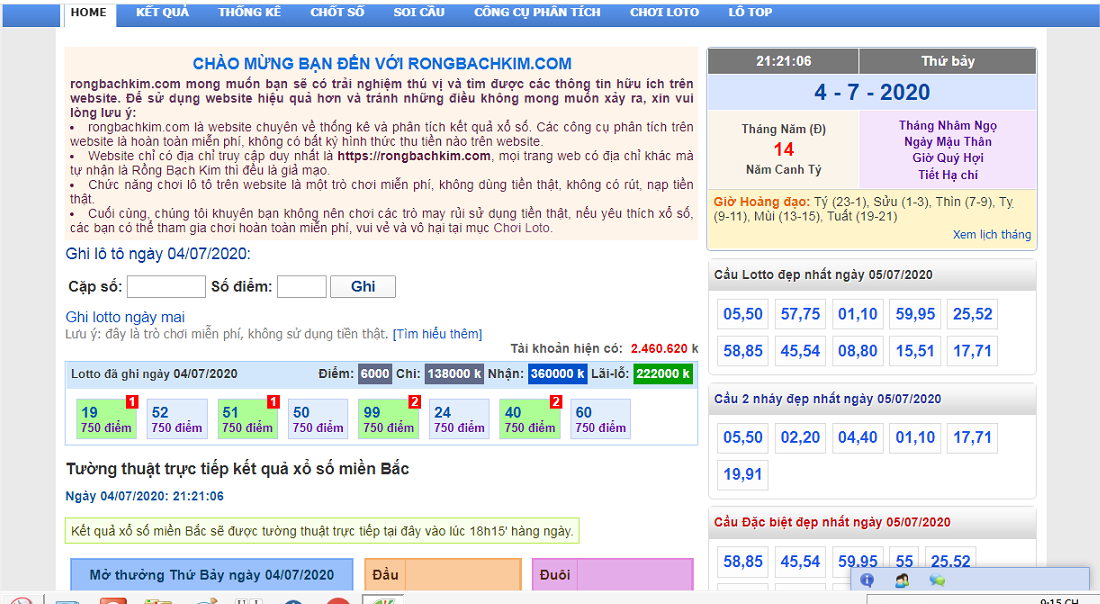This screenshot has height=604, width=1100.
Task: Select recorded lotto number 50 card
Action: click(318, 419)
